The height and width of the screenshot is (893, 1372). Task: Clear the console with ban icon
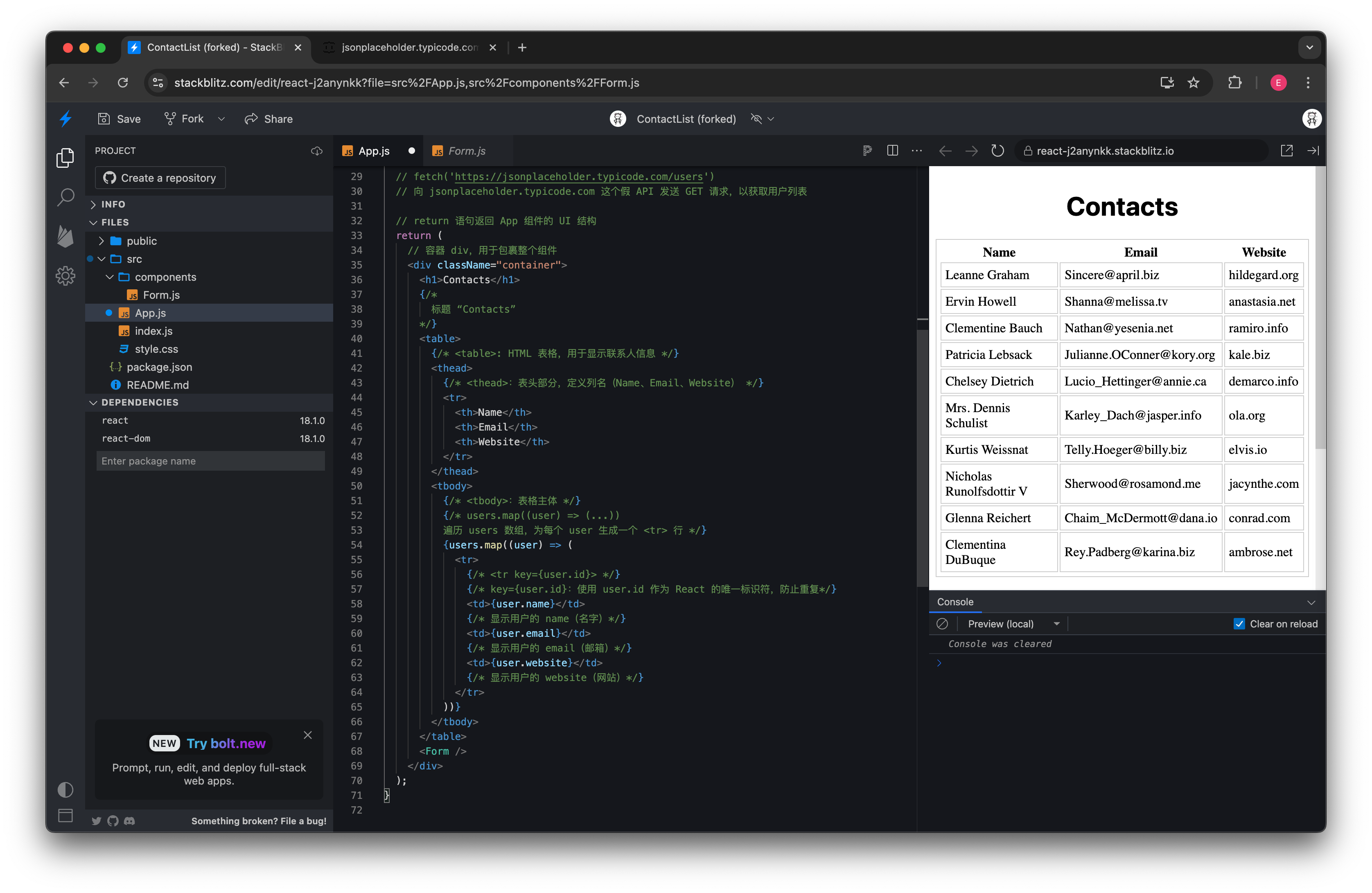tap(943, 624)
